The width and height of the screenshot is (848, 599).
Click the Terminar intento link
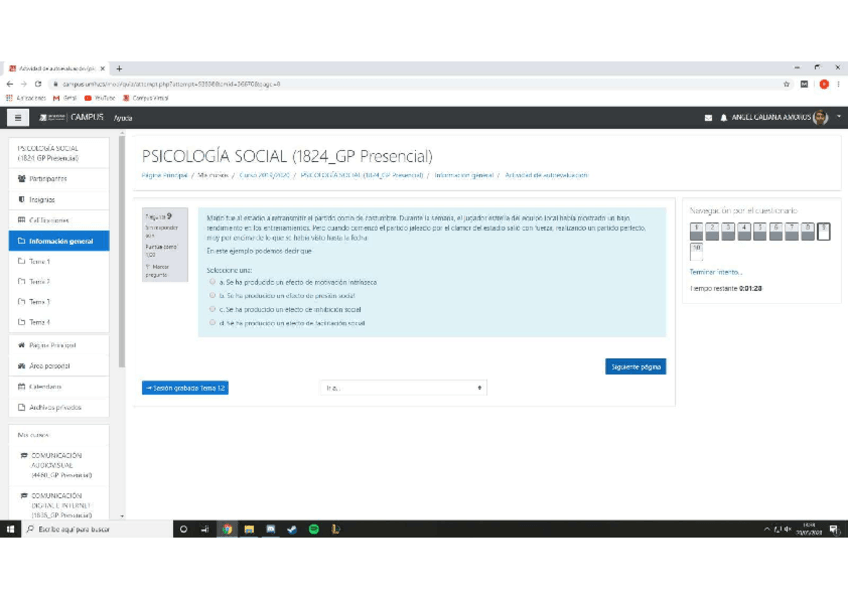[716, 272]
